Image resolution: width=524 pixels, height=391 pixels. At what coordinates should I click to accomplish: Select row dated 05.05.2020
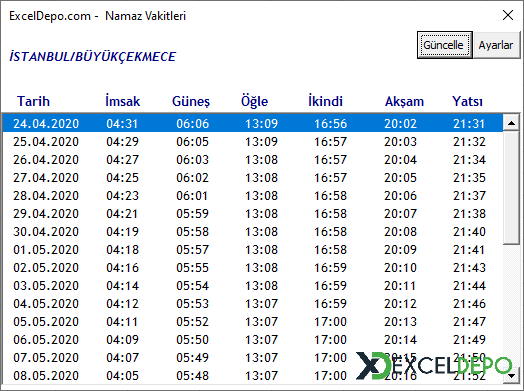click(253, 322)
